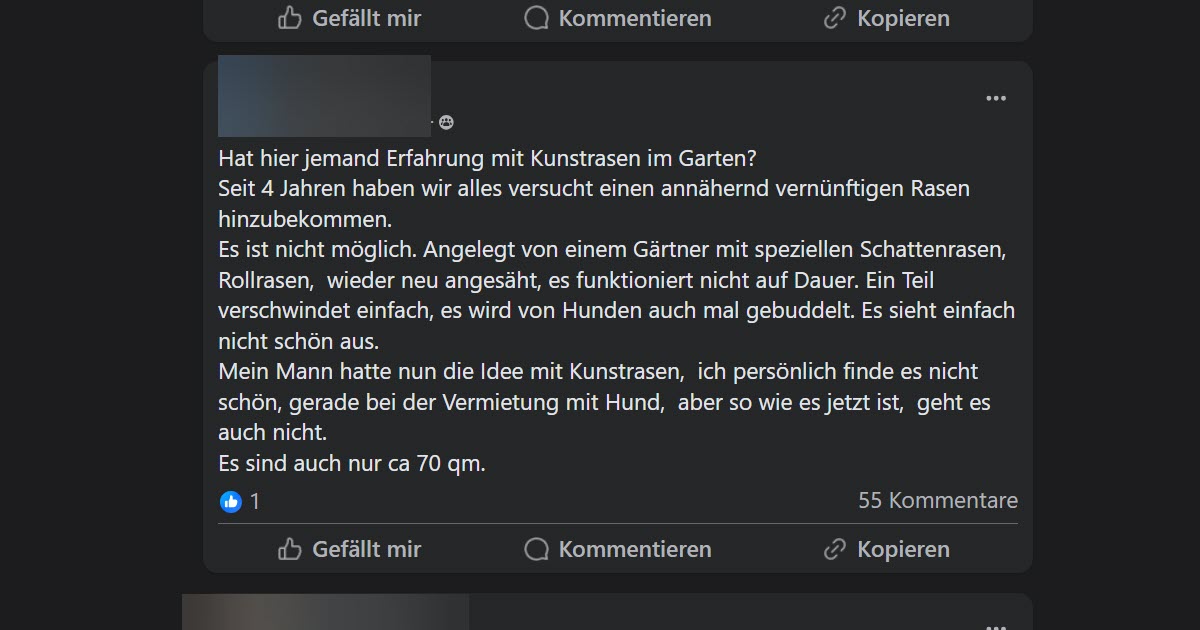1200x630 pixels.
Task: Select 'Kopieren' under the Kunstrasen post
Action: pyautogui.click(x=887, y=549)
